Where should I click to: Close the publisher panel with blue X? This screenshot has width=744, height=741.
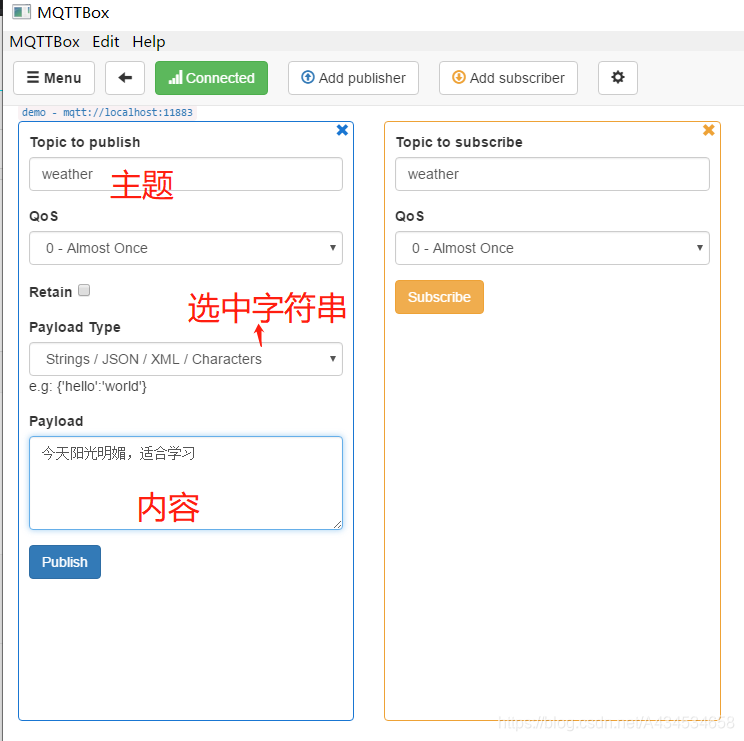pos(342,130)
